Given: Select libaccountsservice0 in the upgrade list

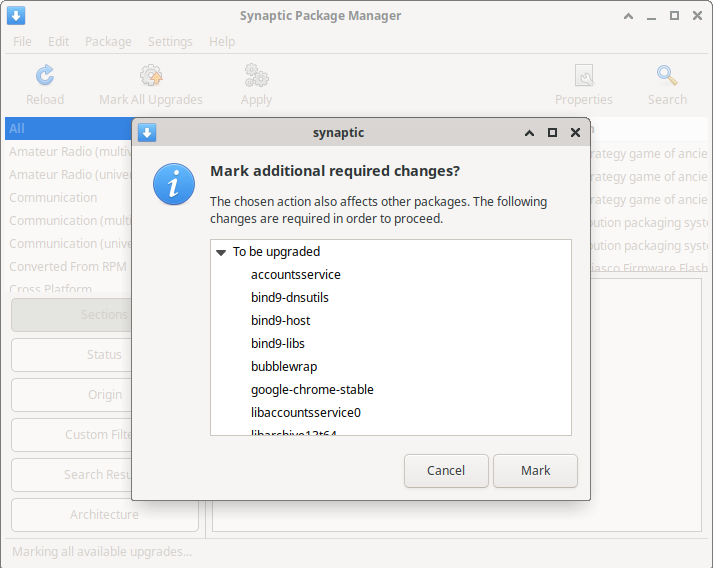Looking at the screenshot, I should 306,412.
